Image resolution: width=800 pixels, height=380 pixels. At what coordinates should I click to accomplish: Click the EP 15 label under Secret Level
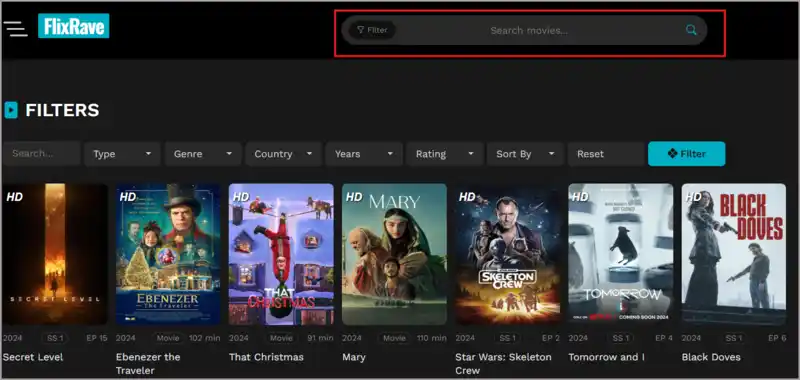[97, 338]
